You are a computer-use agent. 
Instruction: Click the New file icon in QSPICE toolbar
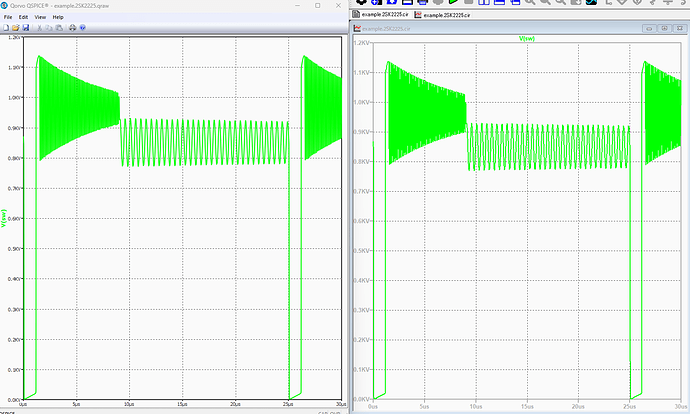point(6,27)
